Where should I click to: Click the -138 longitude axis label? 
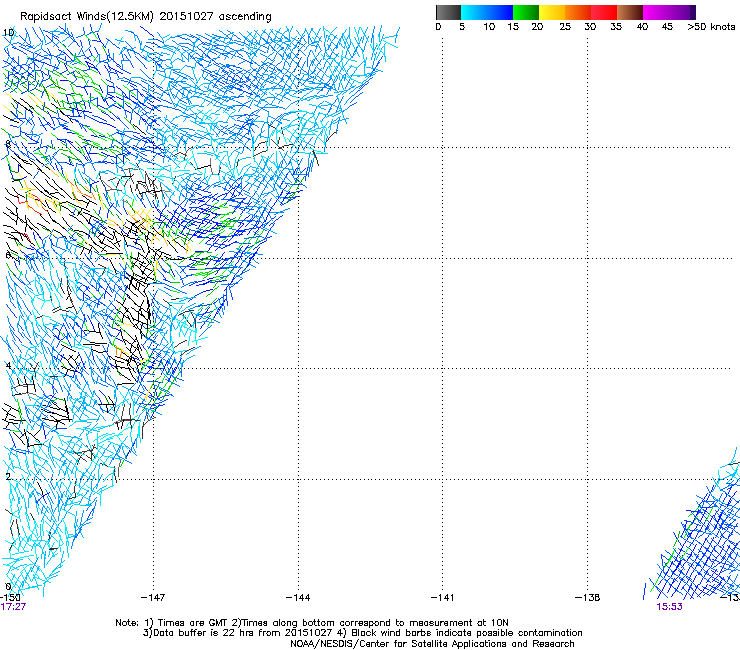[x=587, y=598]
